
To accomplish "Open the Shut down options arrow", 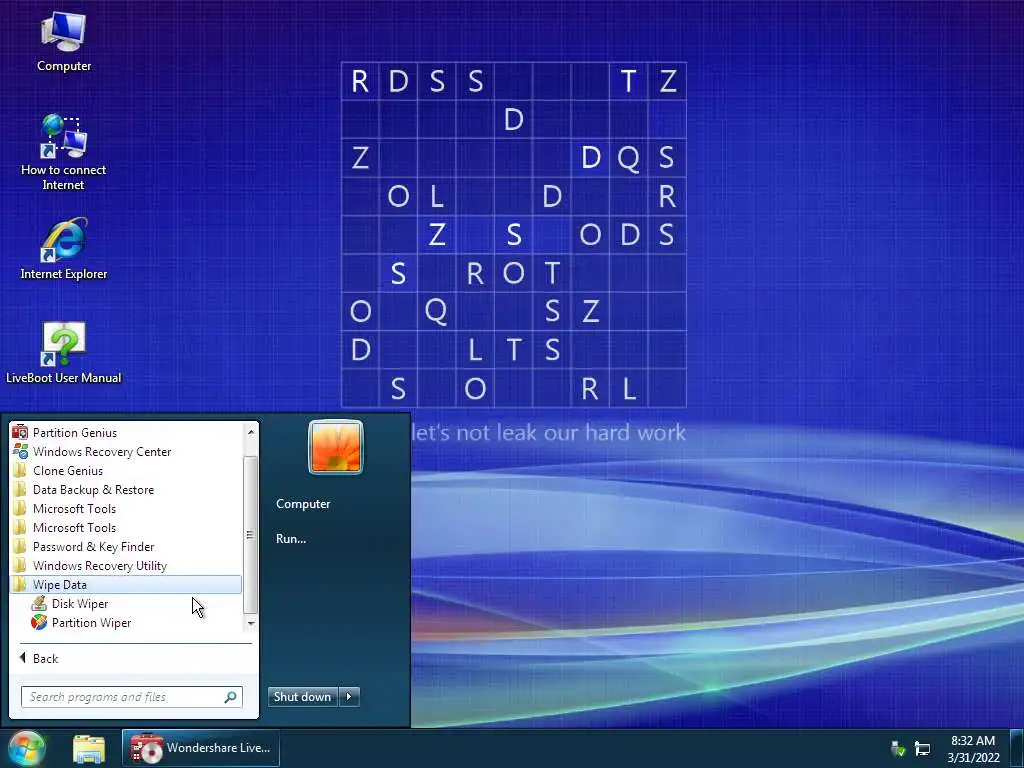I will point(349,697).
